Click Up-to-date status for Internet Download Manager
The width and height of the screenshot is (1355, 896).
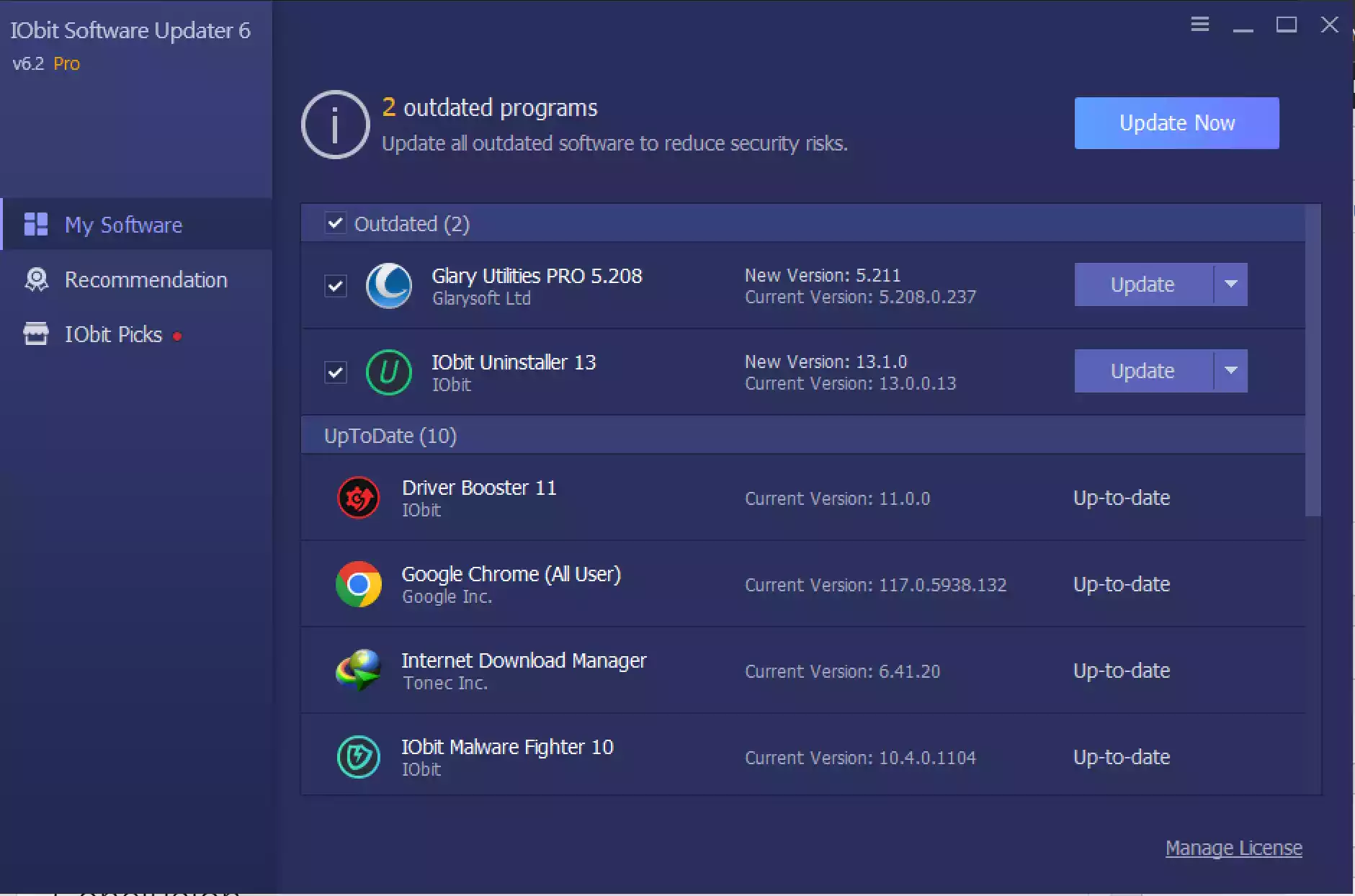tap(1122, 671)
